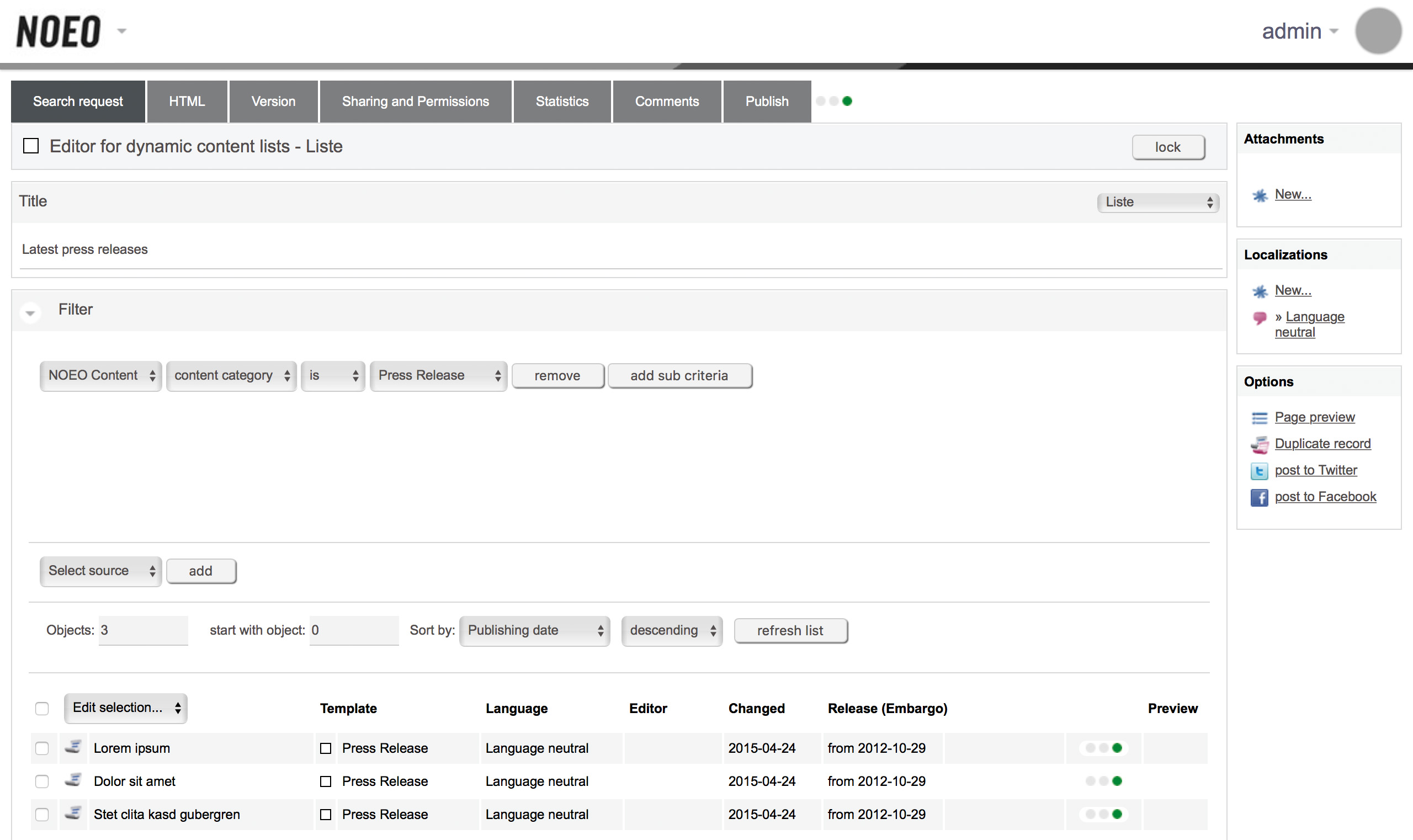Collapse the Filter section

30,312
